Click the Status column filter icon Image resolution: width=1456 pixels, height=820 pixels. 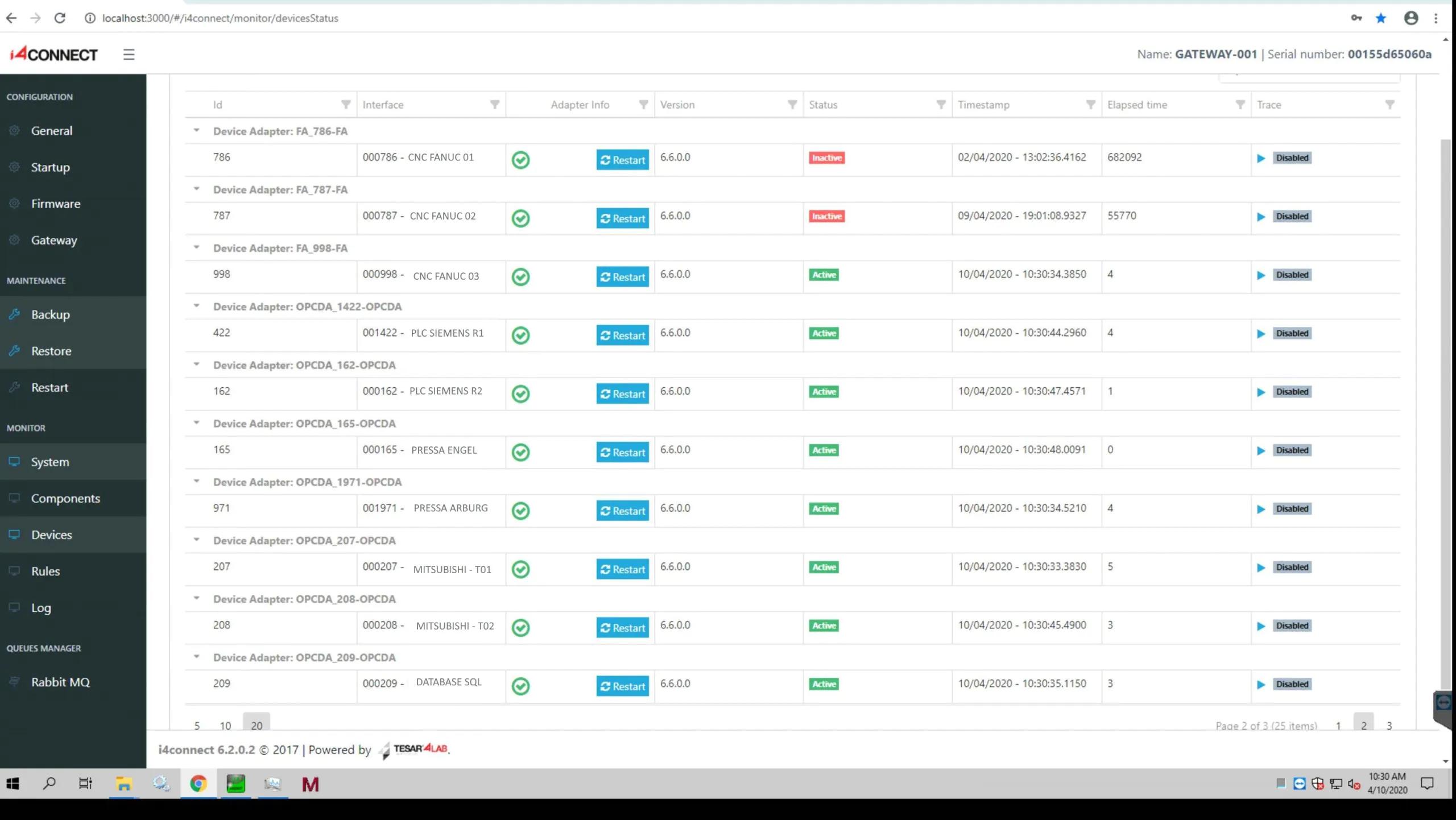(x=941, y=105)
